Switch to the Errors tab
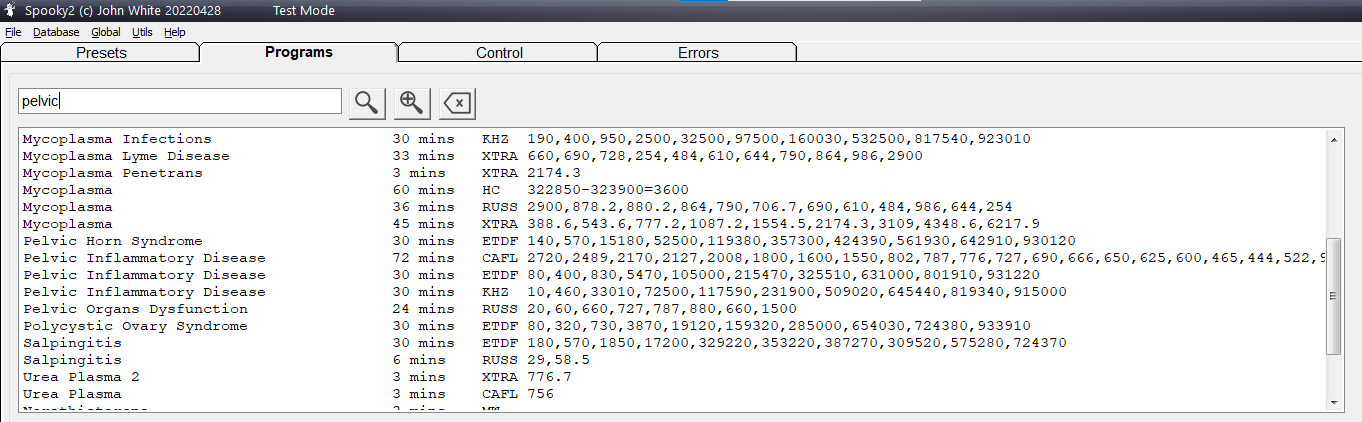The image size is (1362, 422). [x=698, y=53]
